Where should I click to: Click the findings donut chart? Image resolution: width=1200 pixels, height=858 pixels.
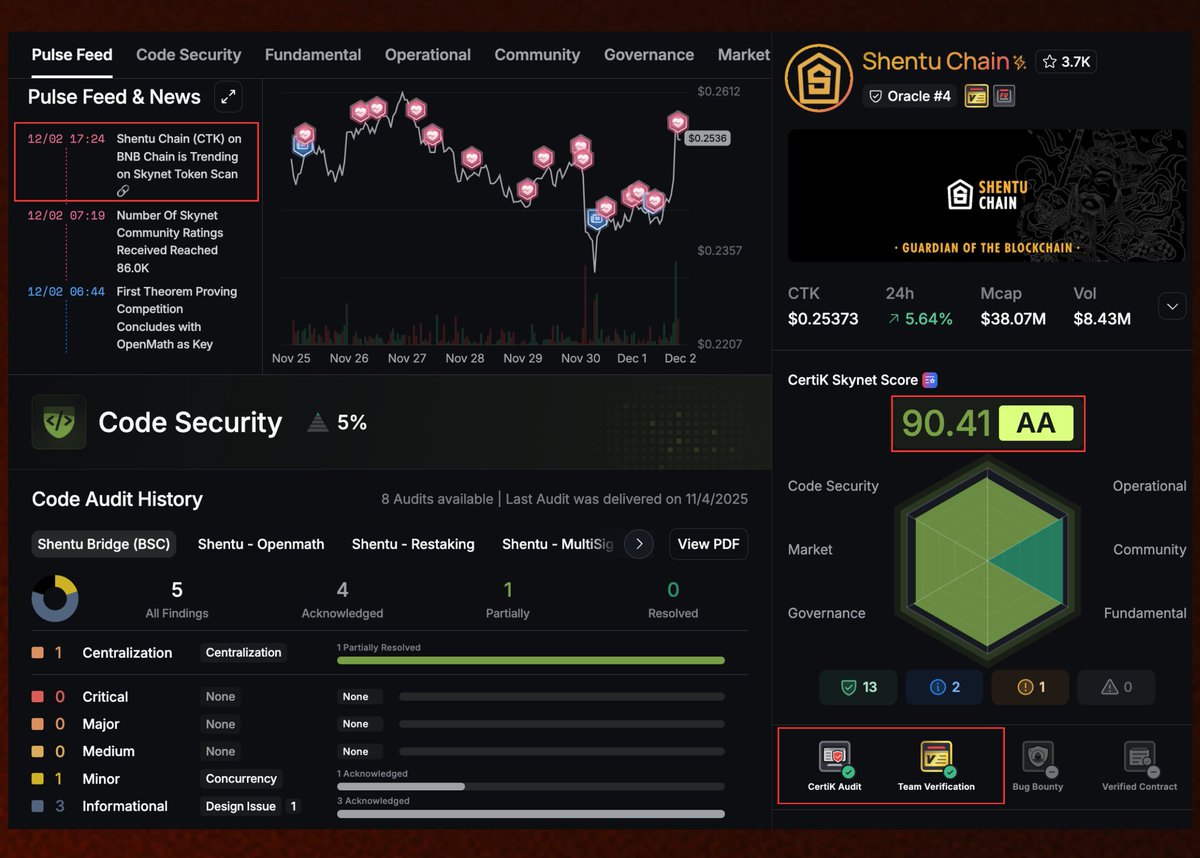click(x=55, y=598)
